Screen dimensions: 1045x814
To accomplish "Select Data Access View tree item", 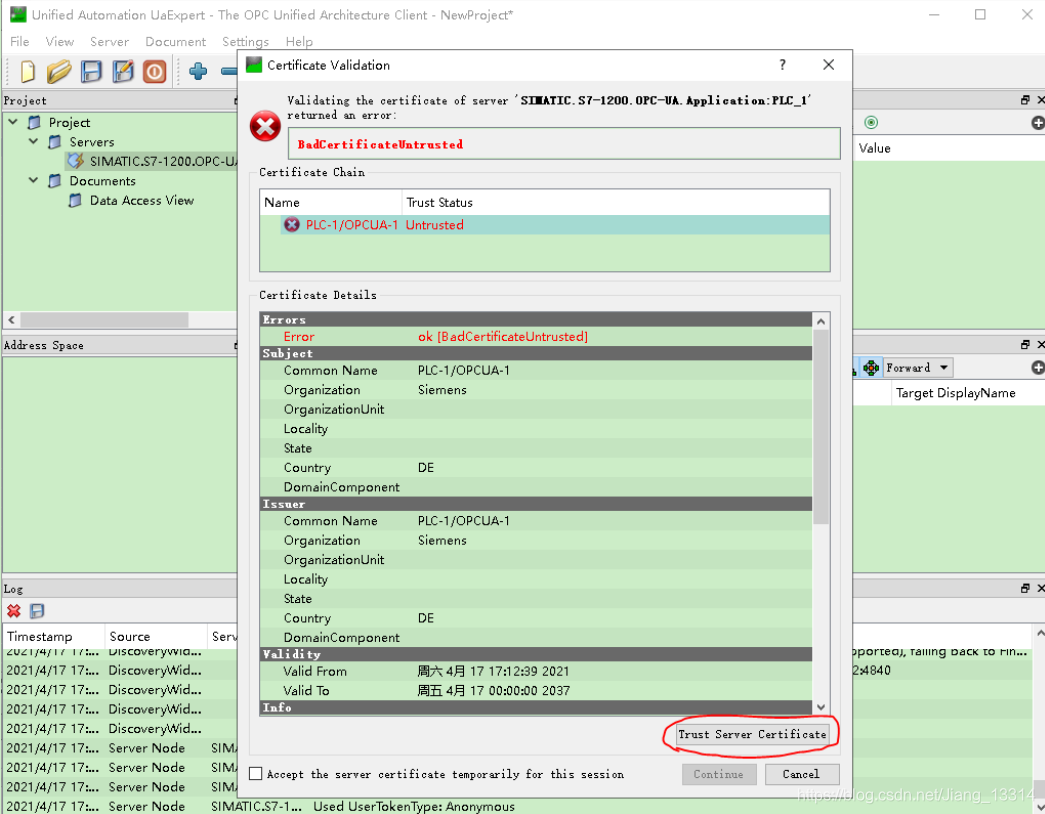I will coord(142,201).
